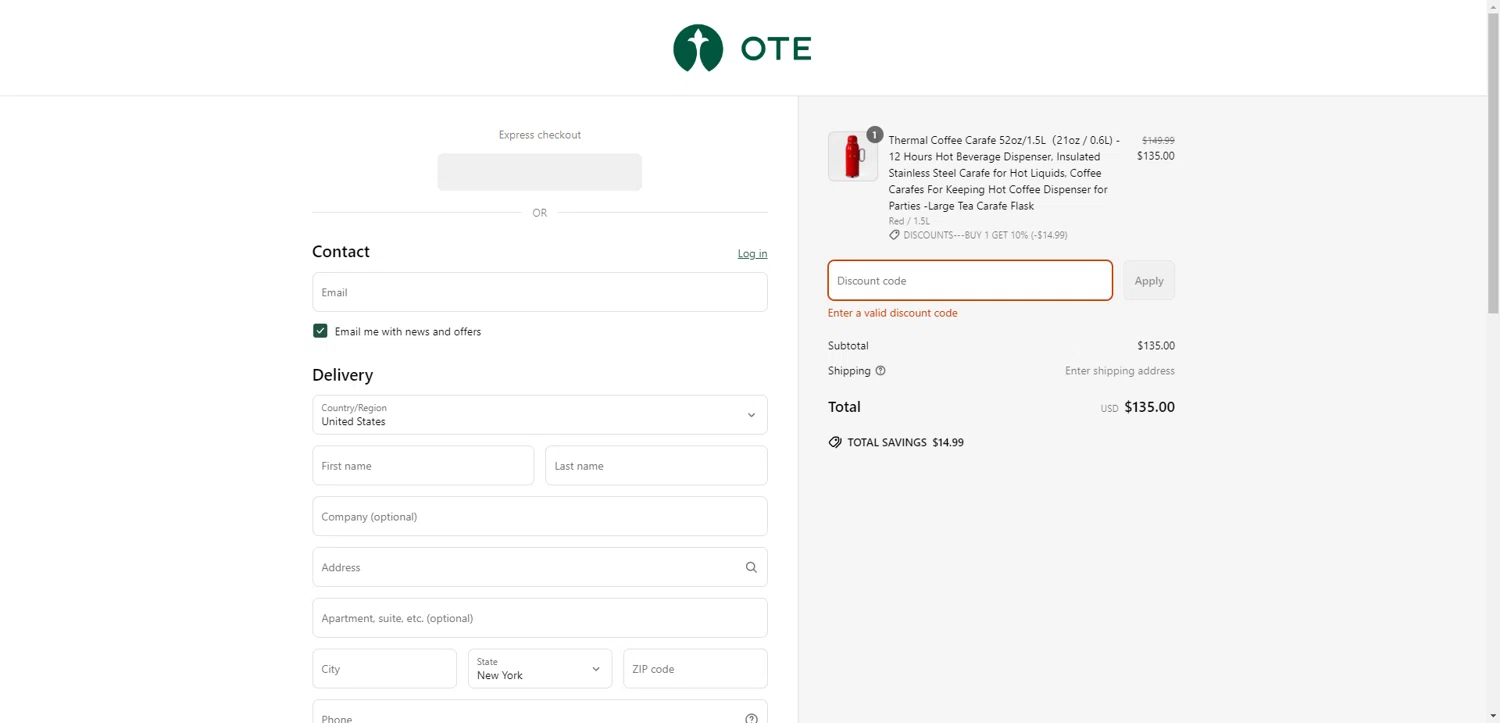Click the Total Savings tag icon
The height and width of the screenshot is (723, 1500).
835,442
